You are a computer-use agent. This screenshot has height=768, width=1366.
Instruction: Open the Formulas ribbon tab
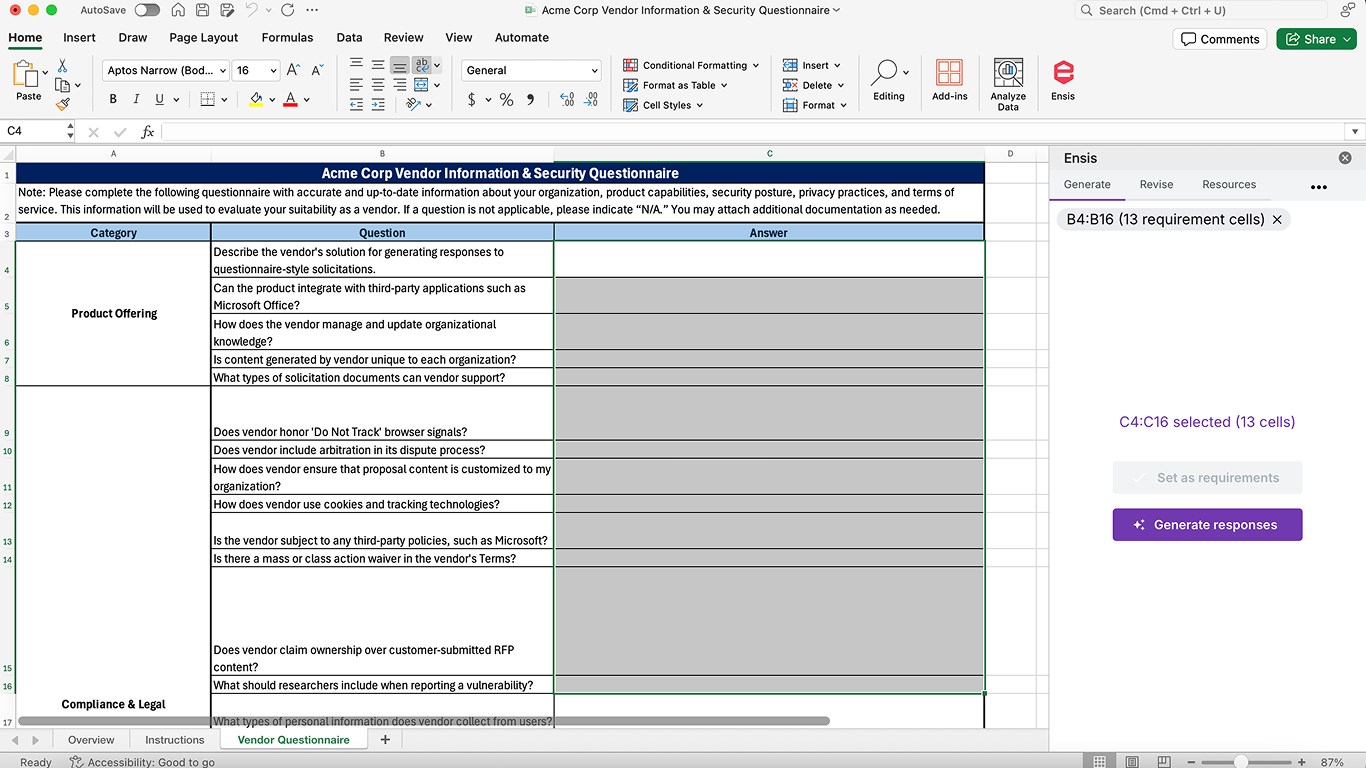click(x=287, y=38)
